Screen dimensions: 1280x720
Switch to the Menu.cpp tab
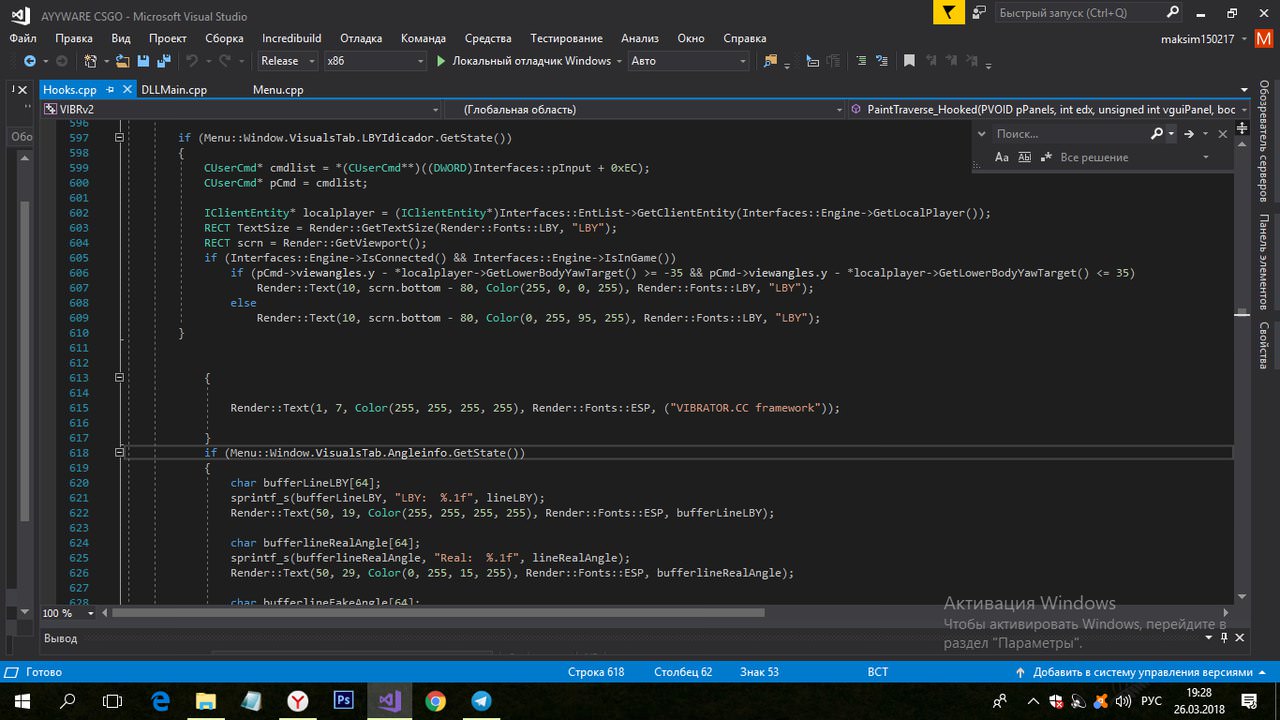(x=278, y=89)
